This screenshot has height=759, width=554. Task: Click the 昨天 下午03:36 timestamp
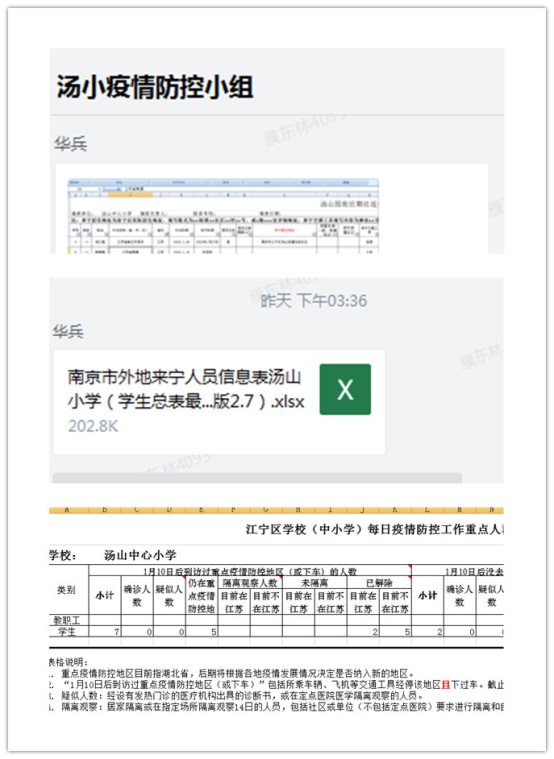[314, 301]
